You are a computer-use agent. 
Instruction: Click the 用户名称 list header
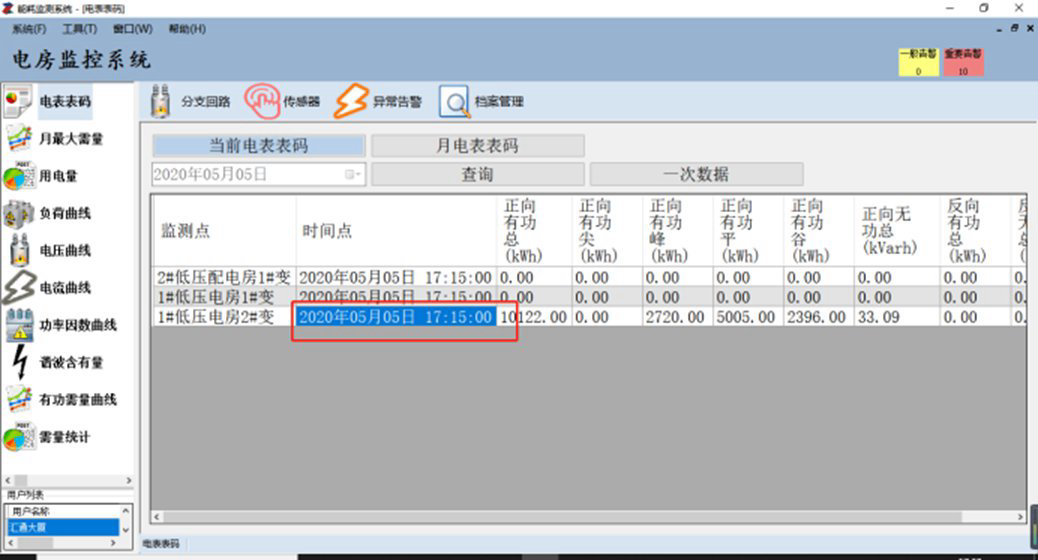click(x=63, y=511)
